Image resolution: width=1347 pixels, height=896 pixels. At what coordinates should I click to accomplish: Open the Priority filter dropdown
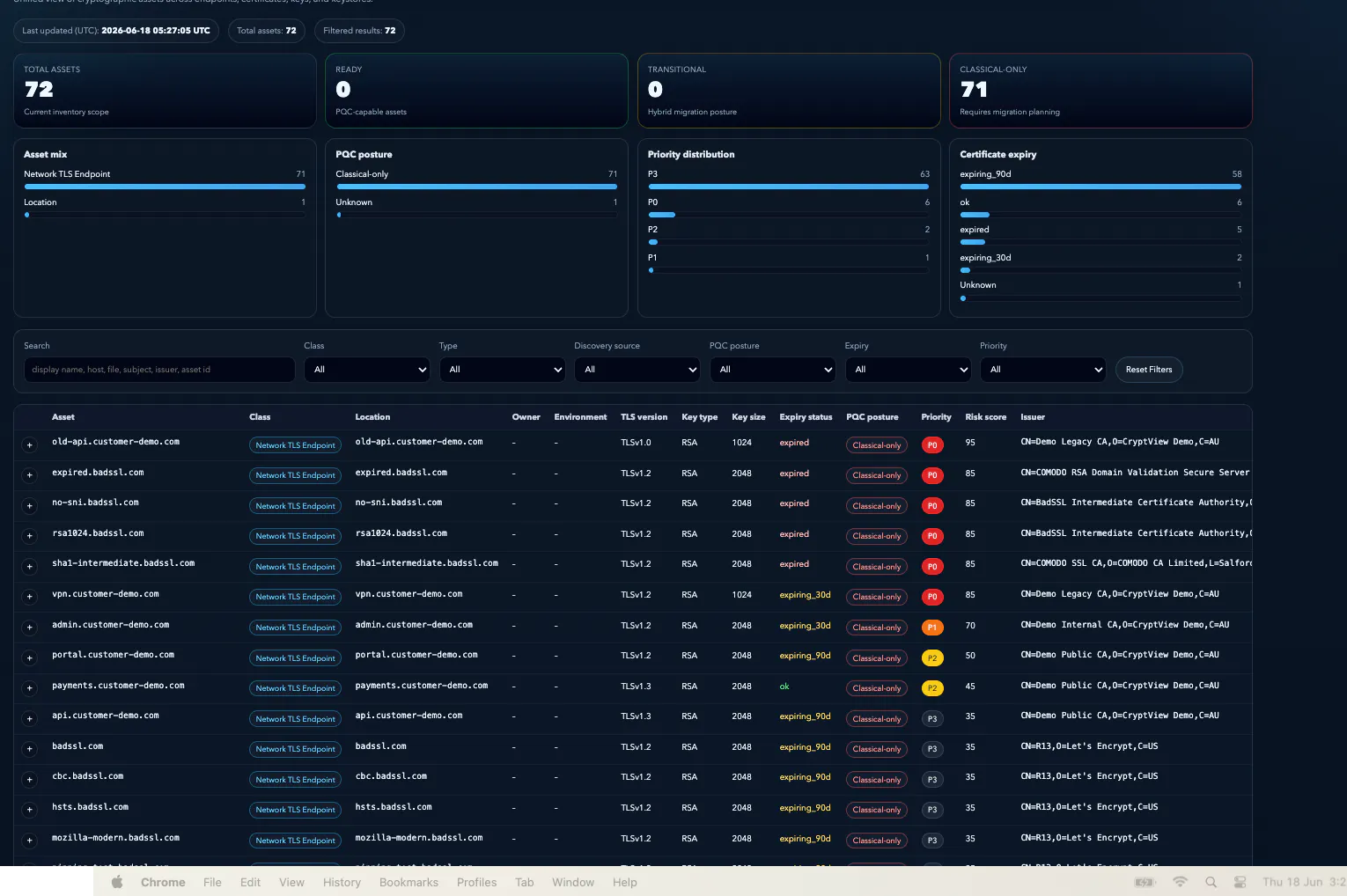(x=1042, y=370)
